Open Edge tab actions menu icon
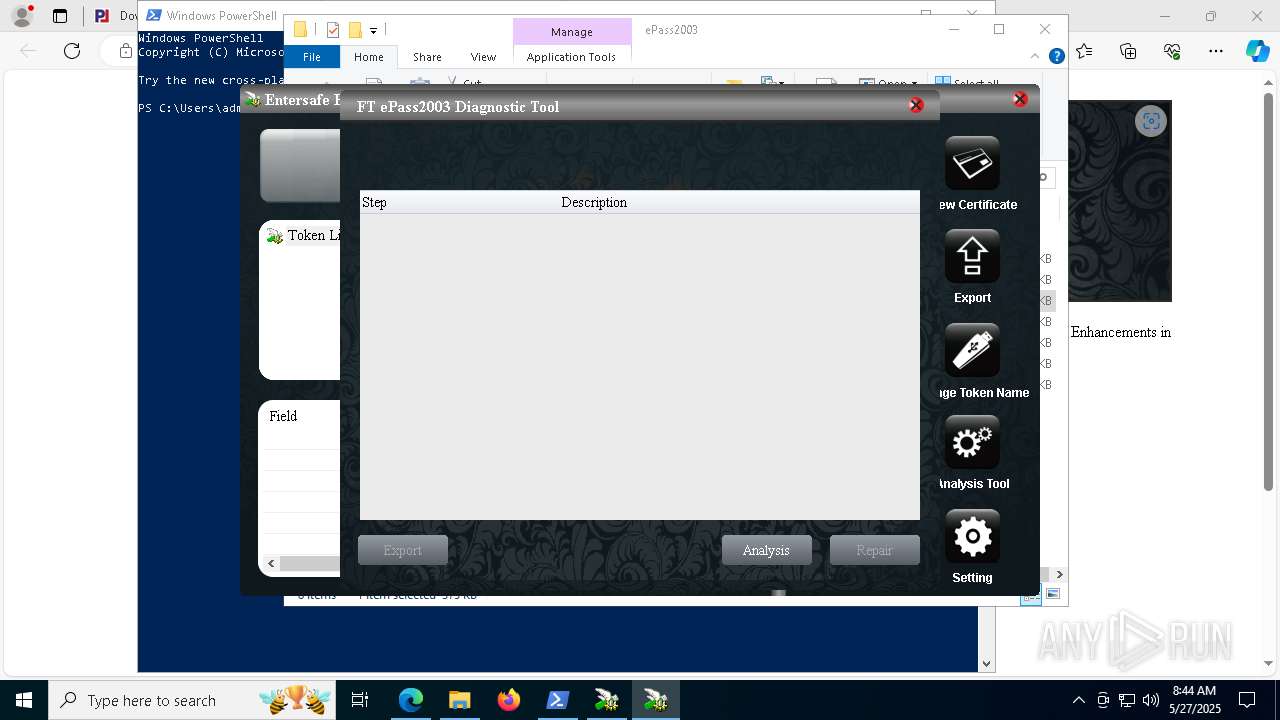The image size is (1280, 720). [60, 16]
